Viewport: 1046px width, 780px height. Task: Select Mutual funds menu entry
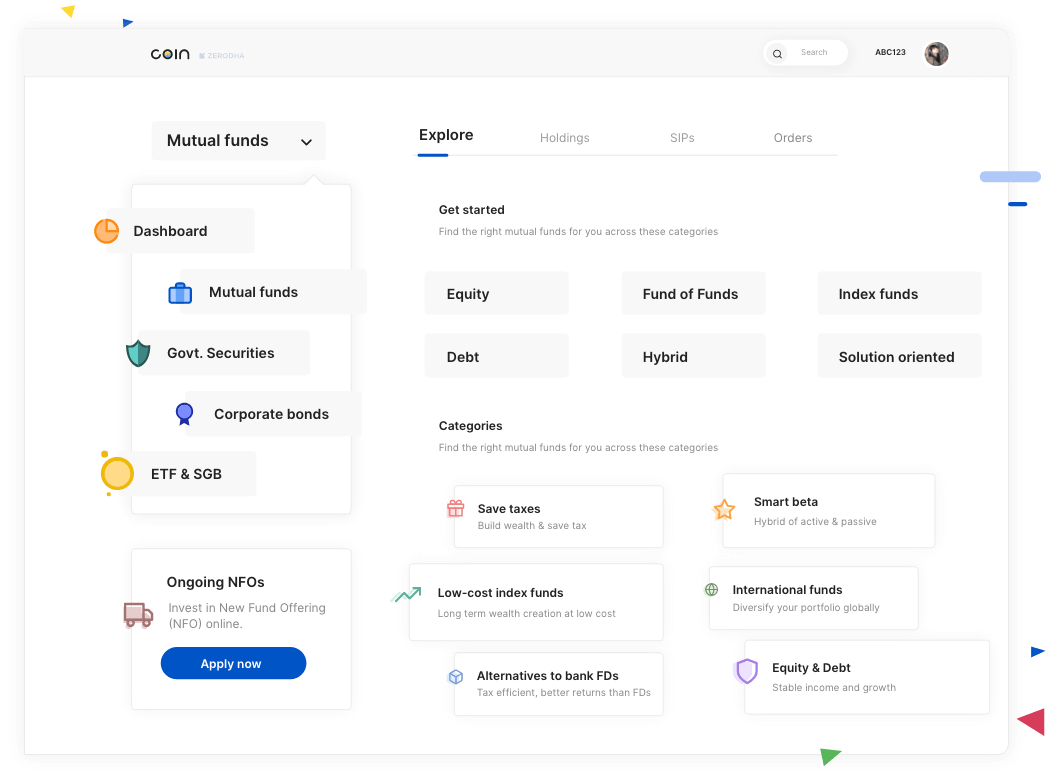coord(274,292)
